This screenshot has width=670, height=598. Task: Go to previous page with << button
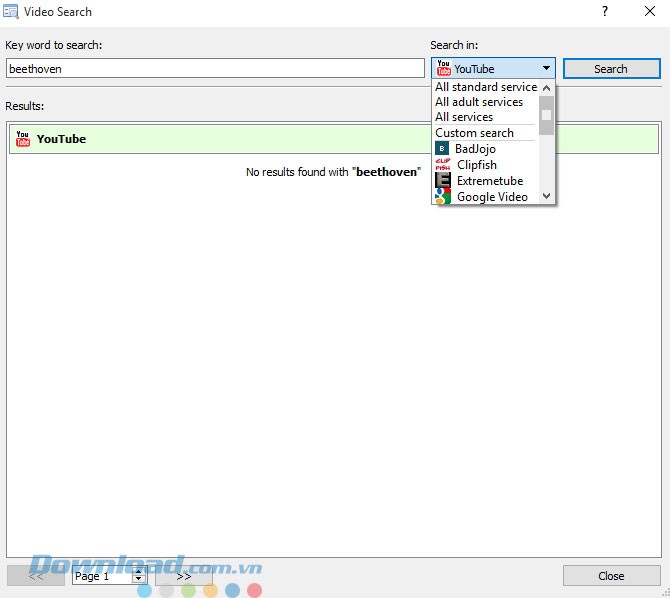[36, 576]
